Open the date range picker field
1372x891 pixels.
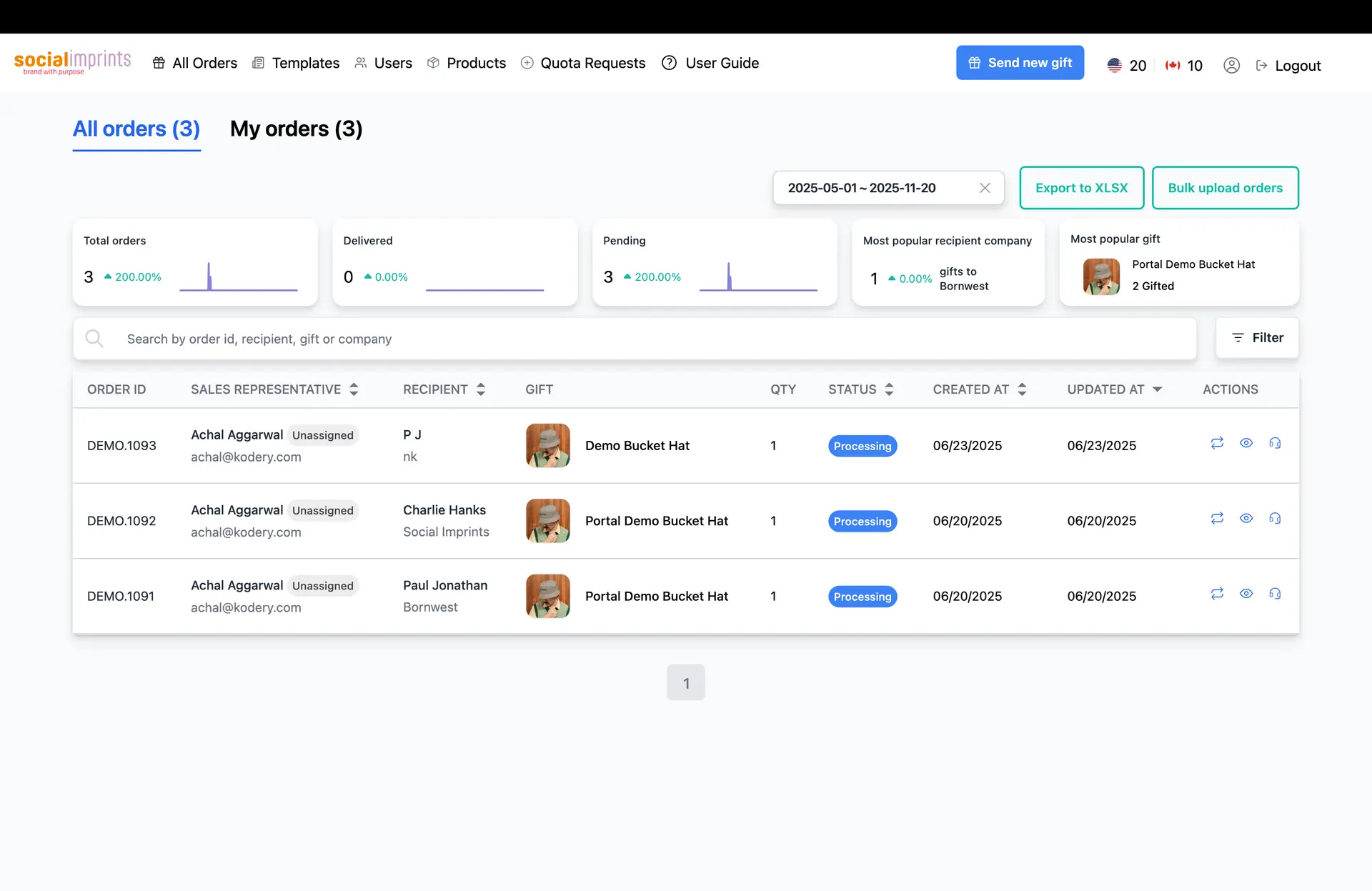coord(888,188)
